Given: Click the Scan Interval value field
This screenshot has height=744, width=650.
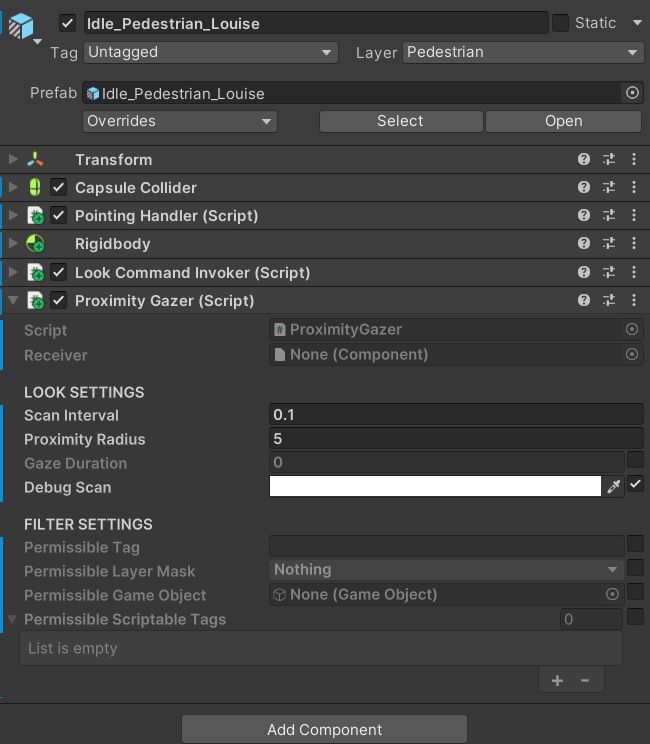Looking at the screenshot, I should point(456,415).
